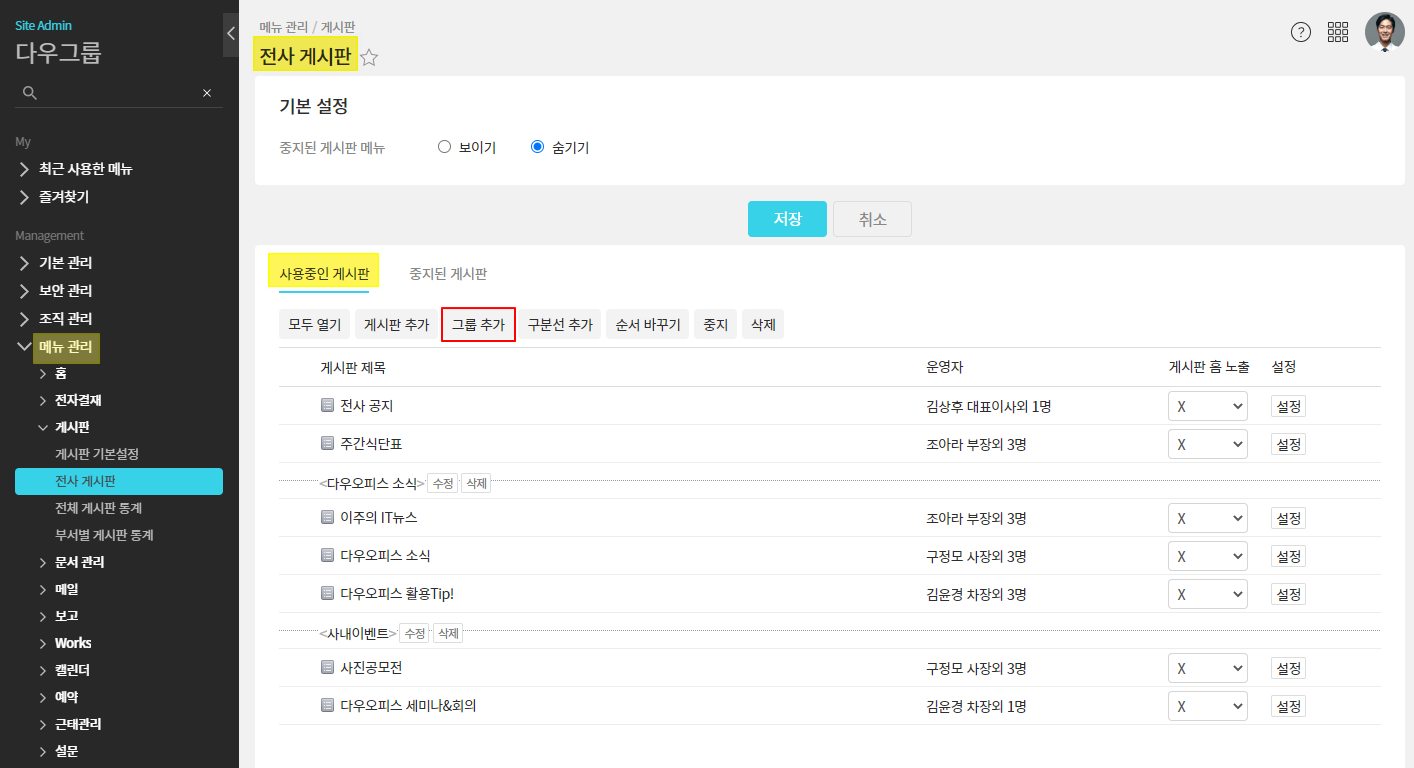The image size is (1414, 768).
Task: Click the board icon beside 전사 공지
Action: tap(327, 406)
